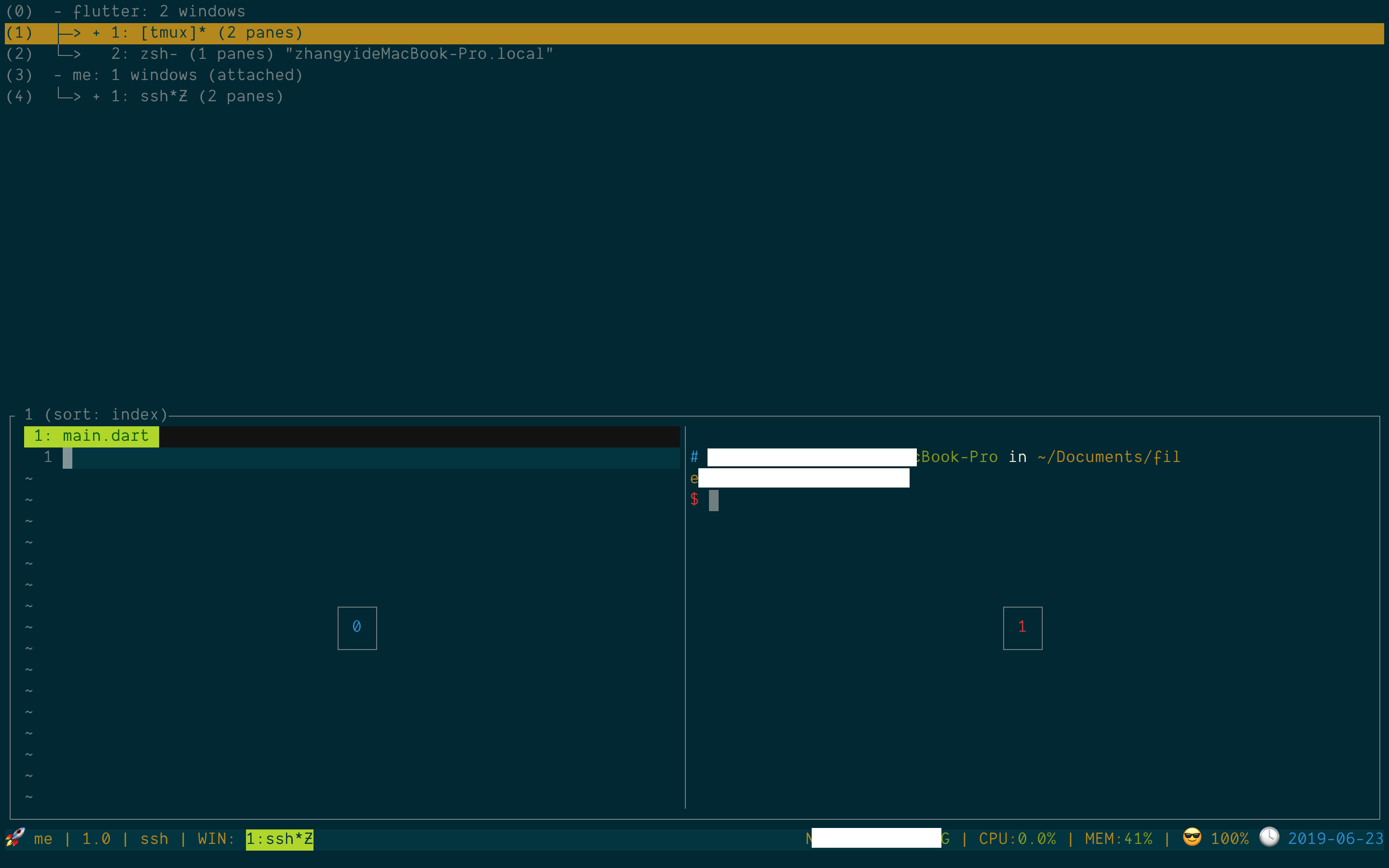Click the (4) shortcut index label
Image resolution: width=1389 pixels, height=868 pixels.
point(19,96)
